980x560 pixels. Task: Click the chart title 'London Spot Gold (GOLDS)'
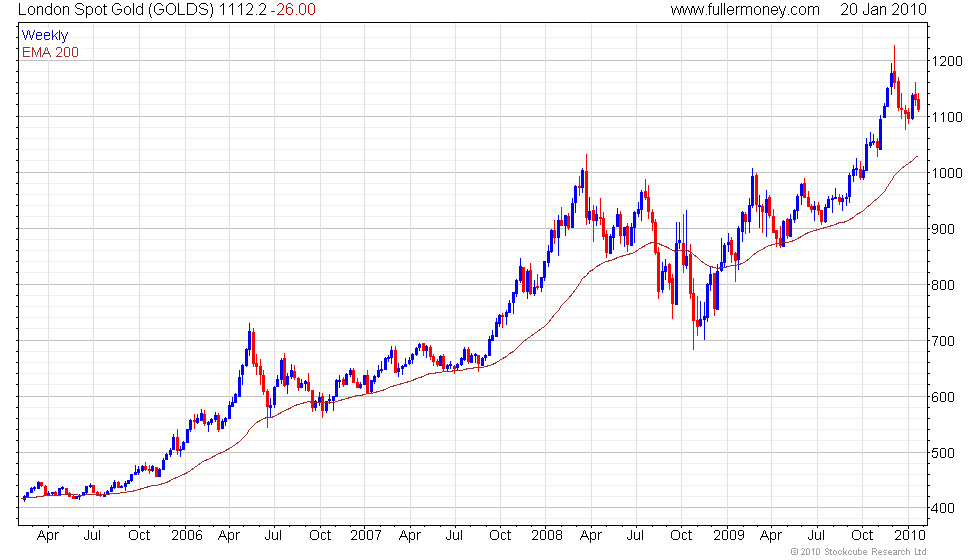(x=116, y=9)
